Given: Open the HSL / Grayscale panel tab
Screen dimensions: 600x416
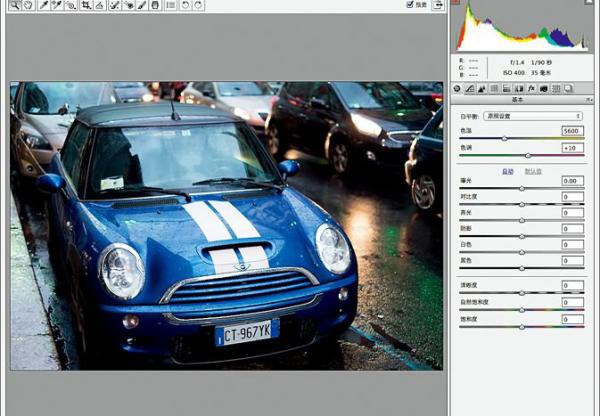Looking at the screenshot, I should 494,88.
